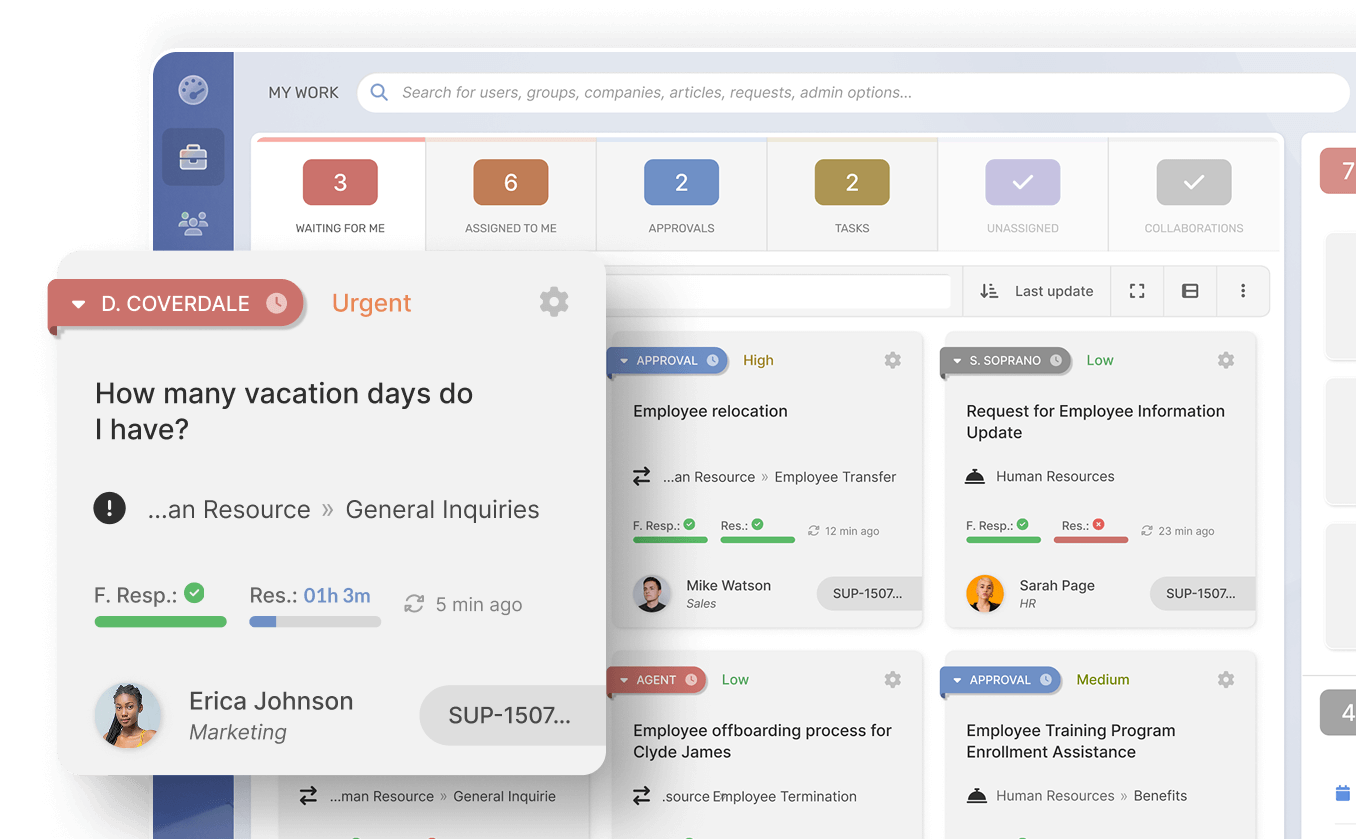
Task: Open the Approvals tab
Action: pos(681,196)
